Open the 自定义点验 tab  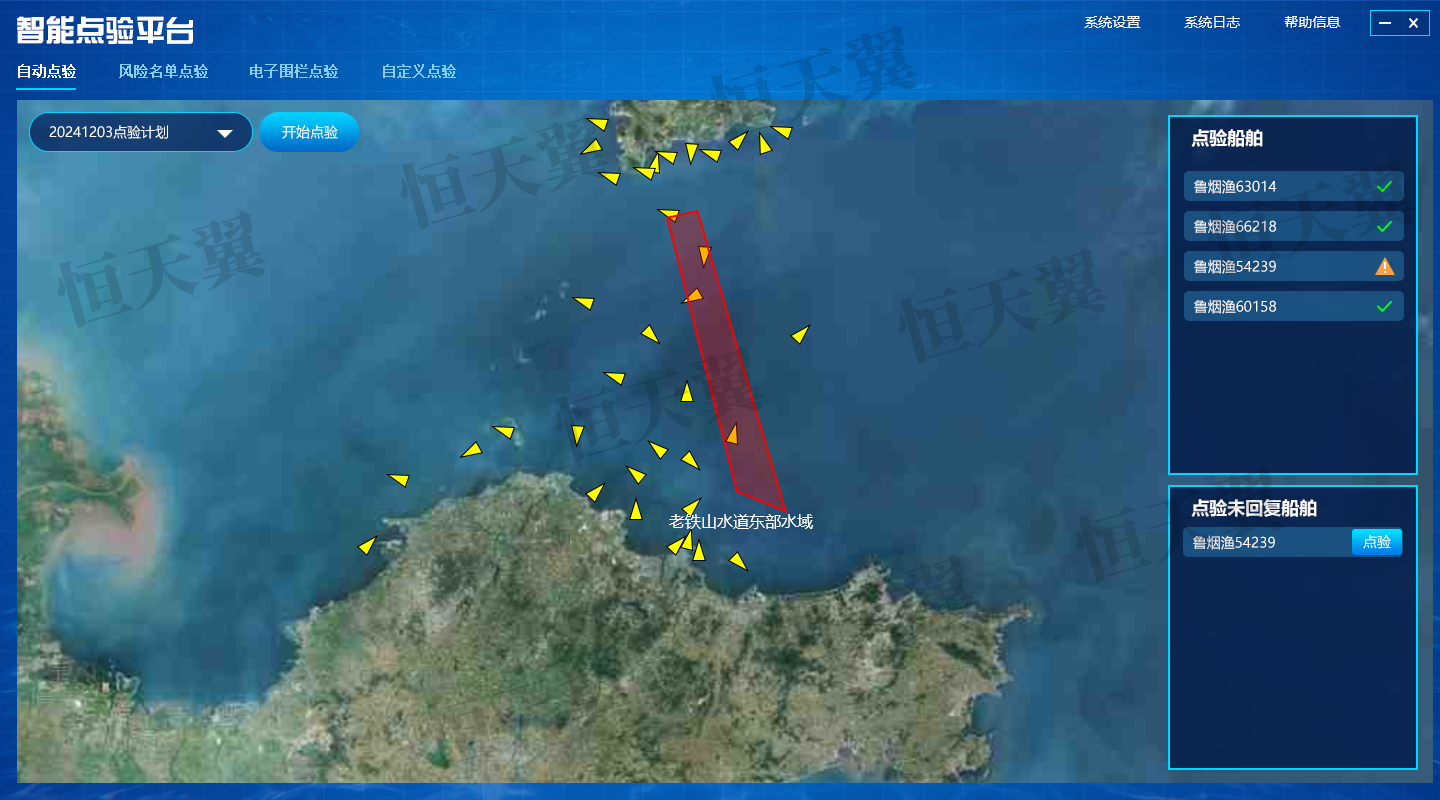point(418,71)
